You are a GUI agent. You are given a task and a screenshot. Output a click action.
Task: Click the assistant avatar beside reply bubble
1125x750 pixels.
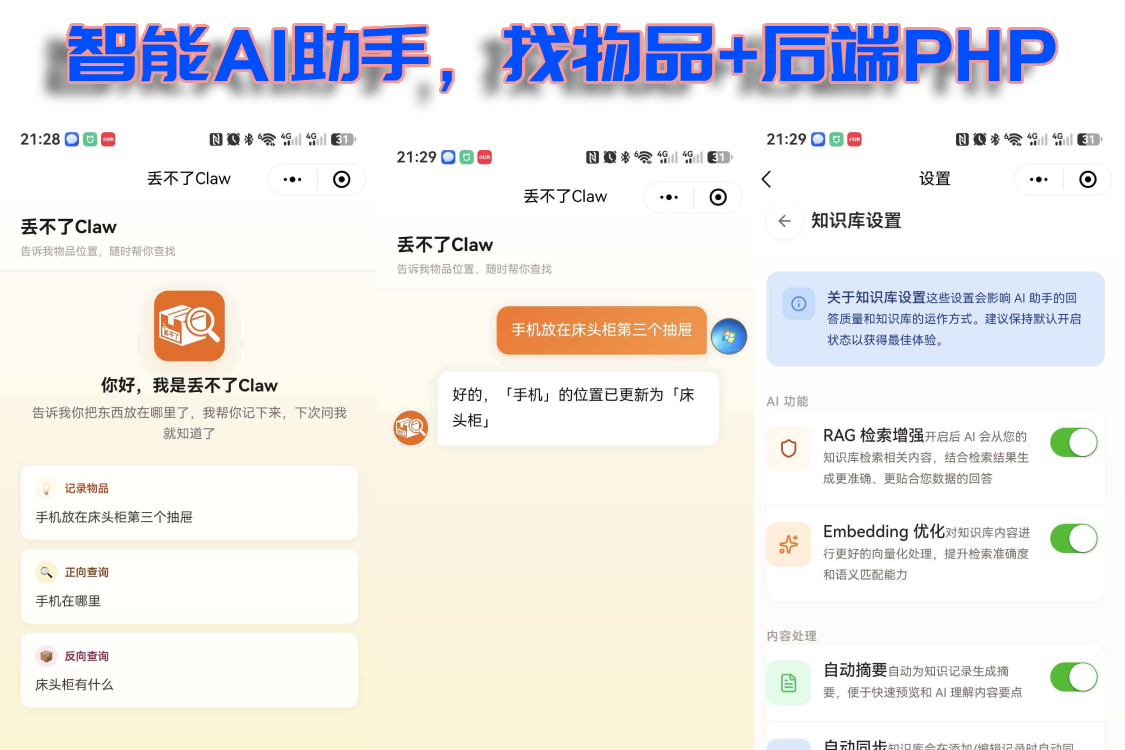411,428
